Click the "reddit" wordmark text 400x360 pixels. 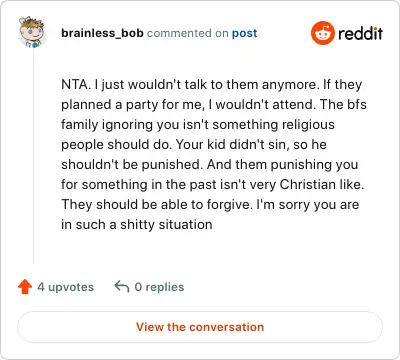tap(360, 33)
